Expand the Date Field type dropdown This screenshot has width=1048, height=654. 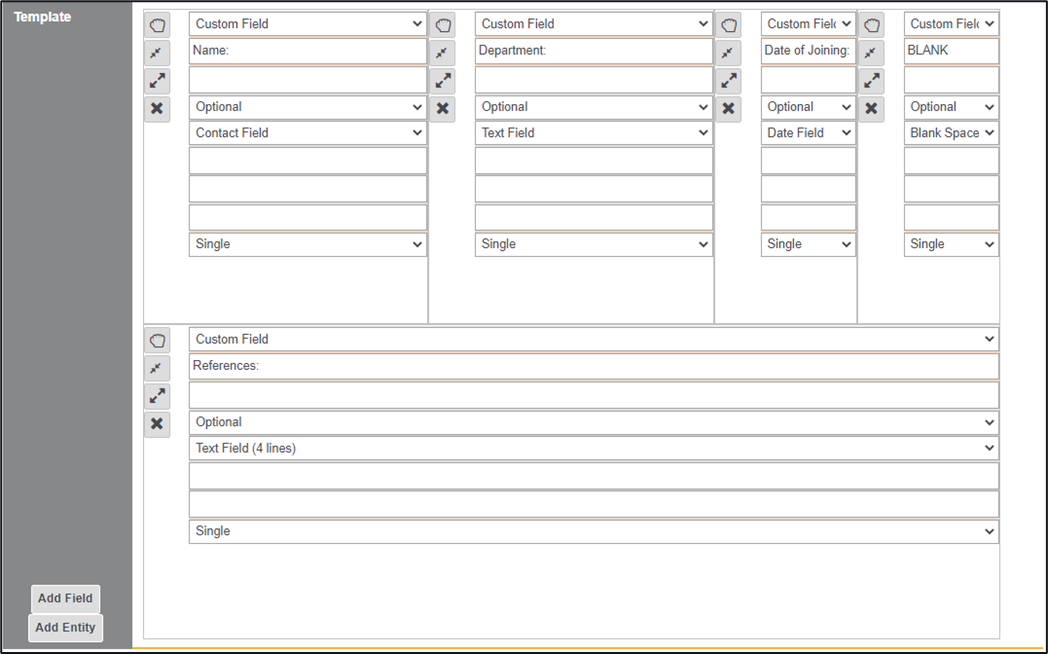click(x=808, y=133)
